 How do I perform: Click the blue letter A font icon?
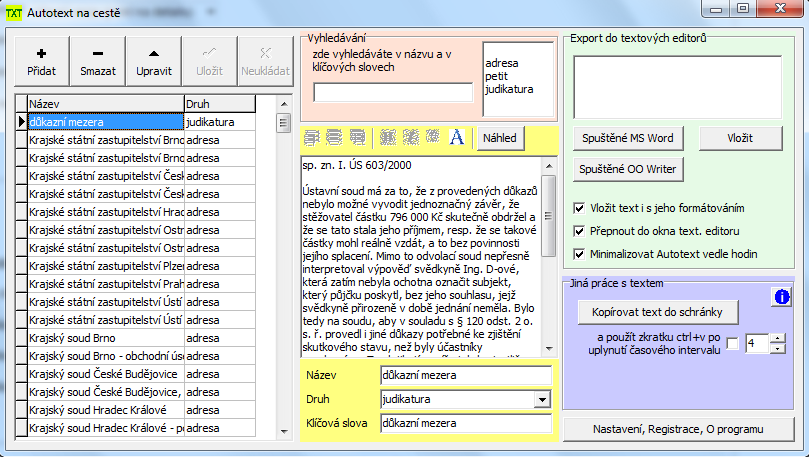point(457,137)
